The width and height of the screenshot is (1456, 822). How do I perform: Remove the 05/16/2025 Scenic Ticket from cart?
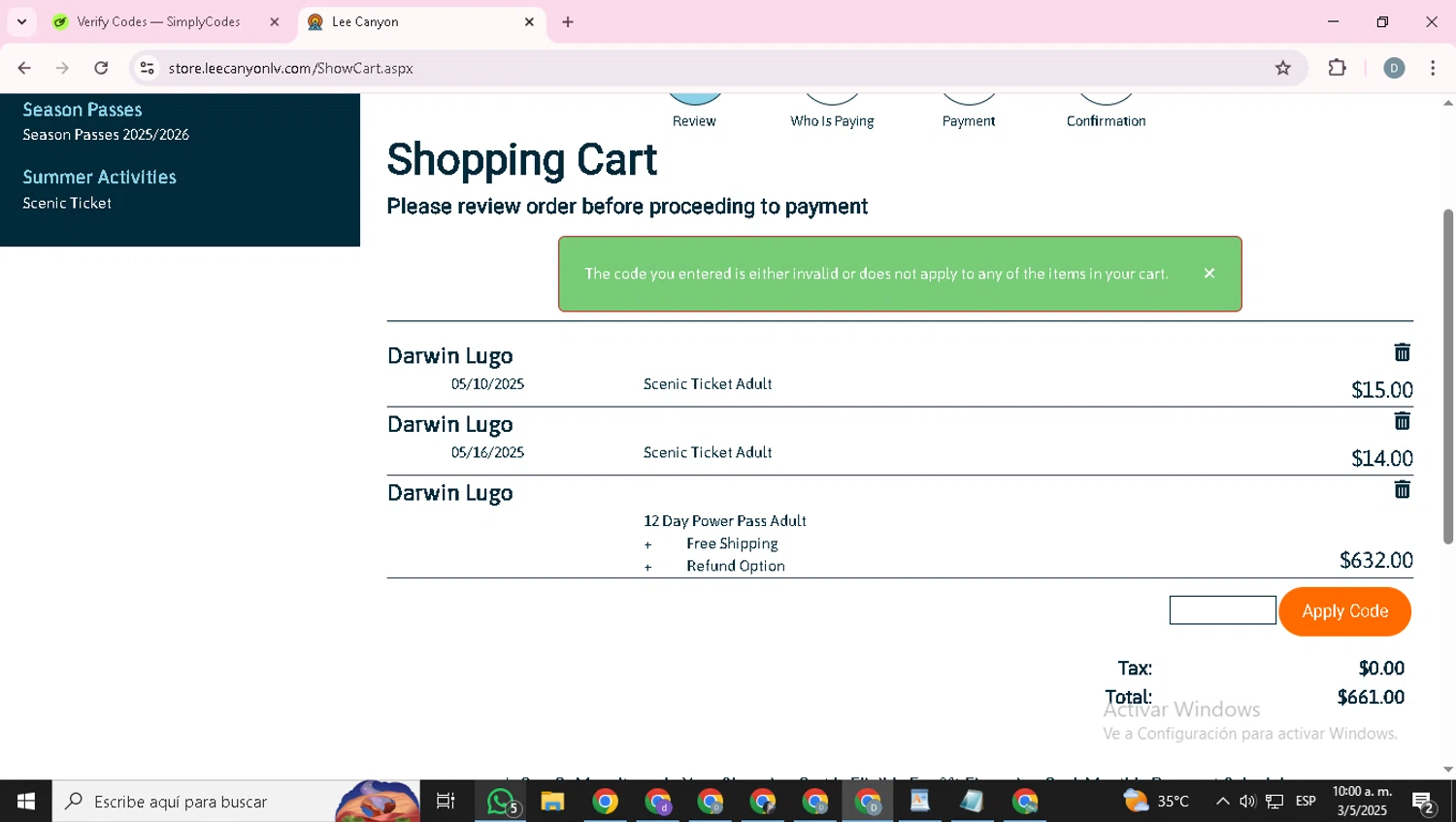1402,421
